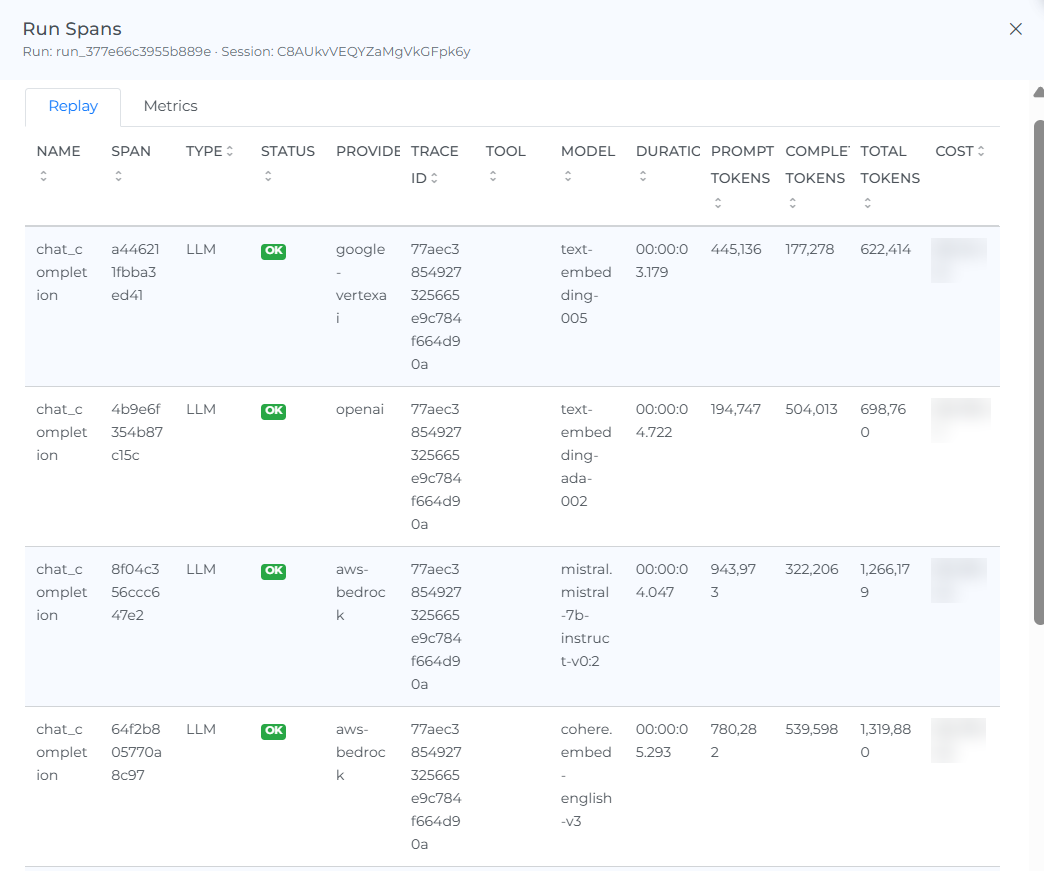Click the text-embedding-ada-002 model cell
This screenshot has width=1044, height=871.
(586, 455)
